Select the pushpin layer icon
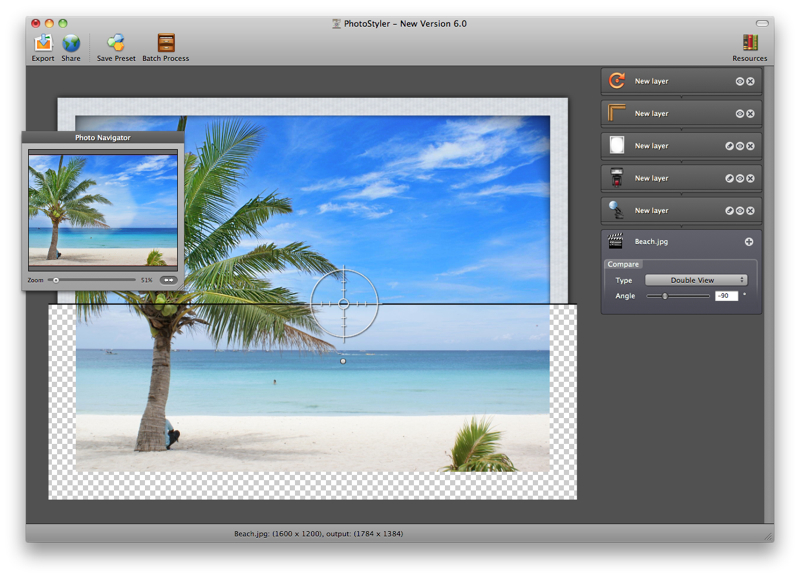The height and width of the screenshot is (578, 800). tap(616, 210)
